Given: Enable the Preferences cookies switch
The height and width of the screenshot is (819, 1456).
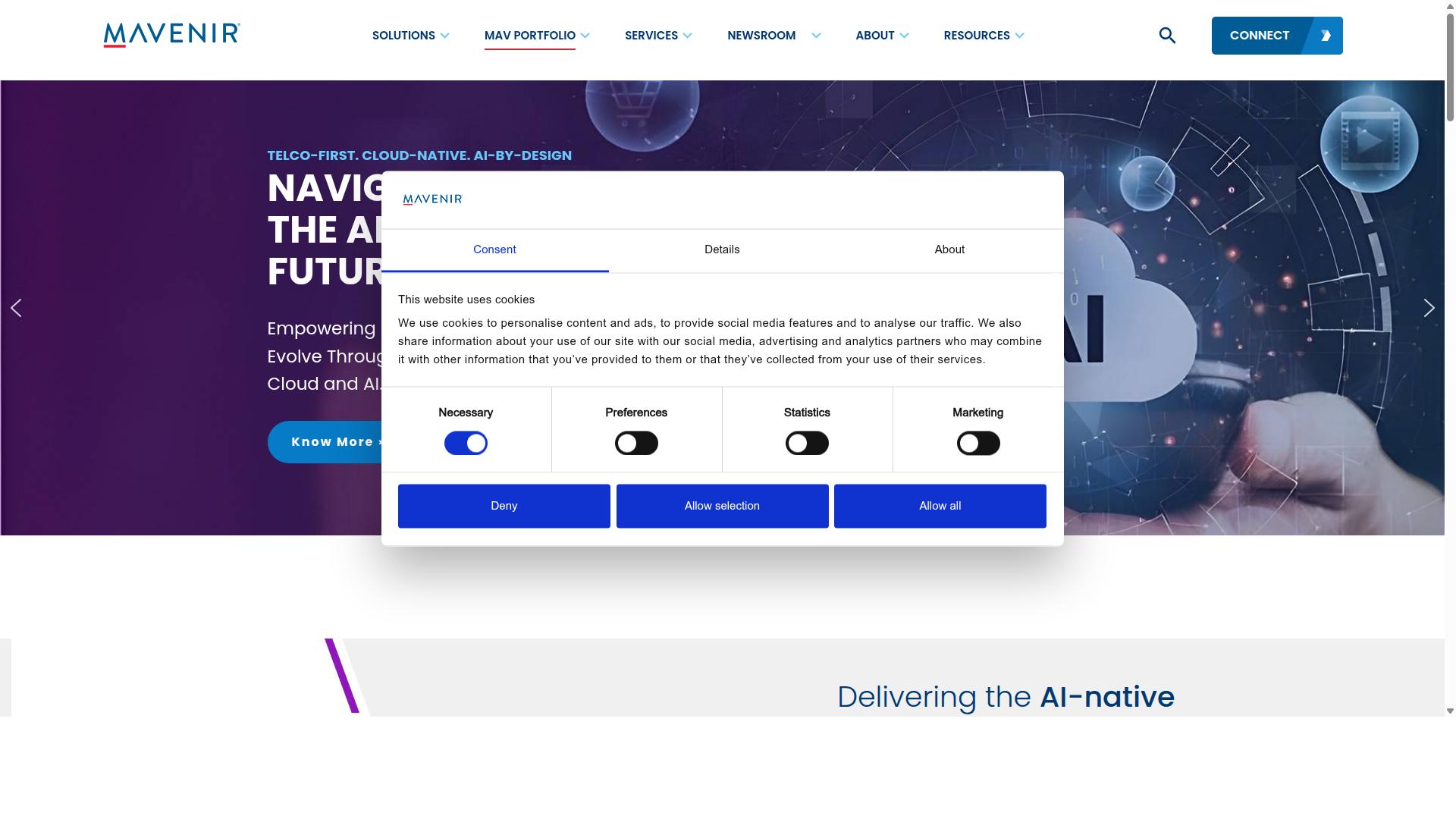Looking at the screenshot, I should click(x=636, y=443).
